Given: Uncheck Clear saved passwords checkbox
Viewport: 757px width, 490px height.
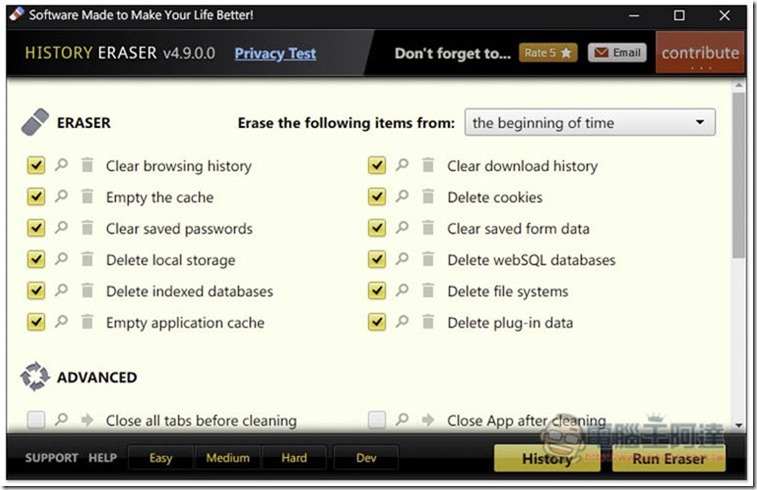Looking at the screenshot, I should (36, 228).
